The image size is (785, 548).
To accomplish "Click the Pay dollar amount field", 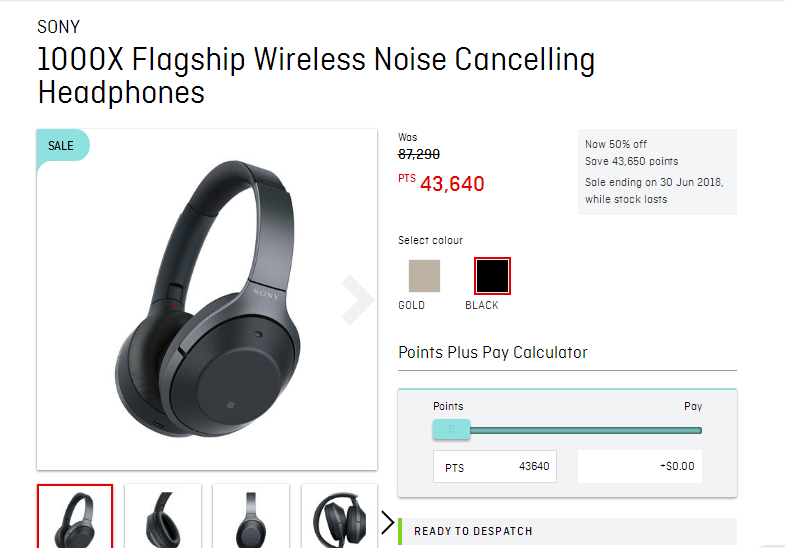I will 639,467.
